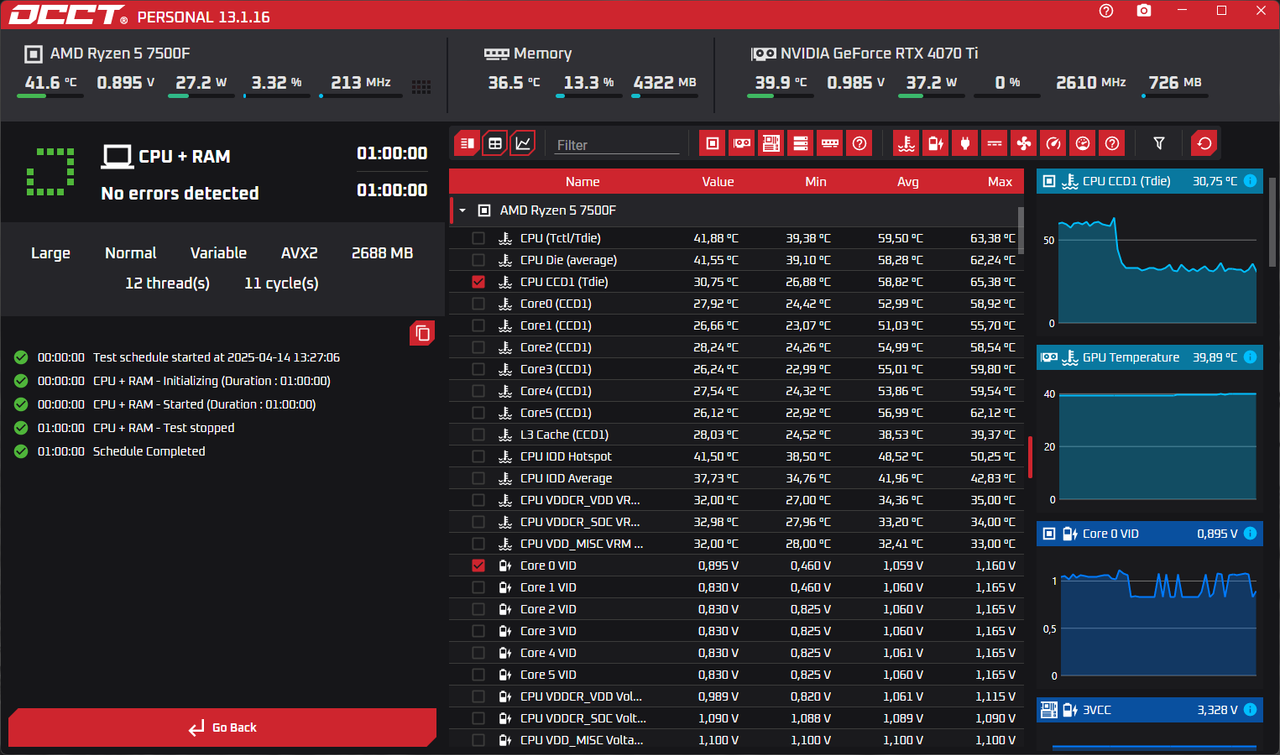Click the sensor table vertical scrollbar

pos(1020,230)
